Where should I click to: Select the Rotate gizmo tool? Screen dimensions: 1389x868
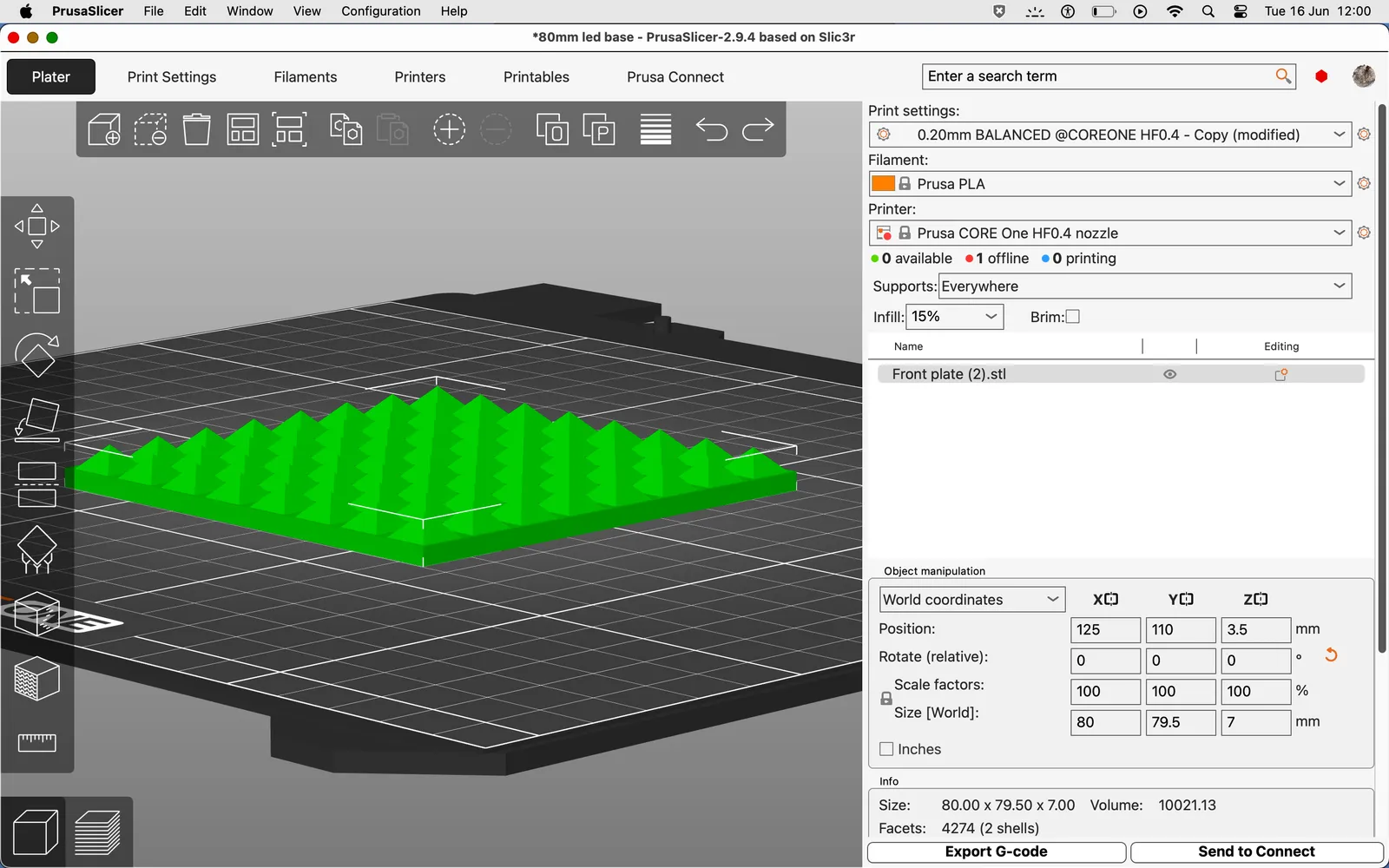pos(37,355)
